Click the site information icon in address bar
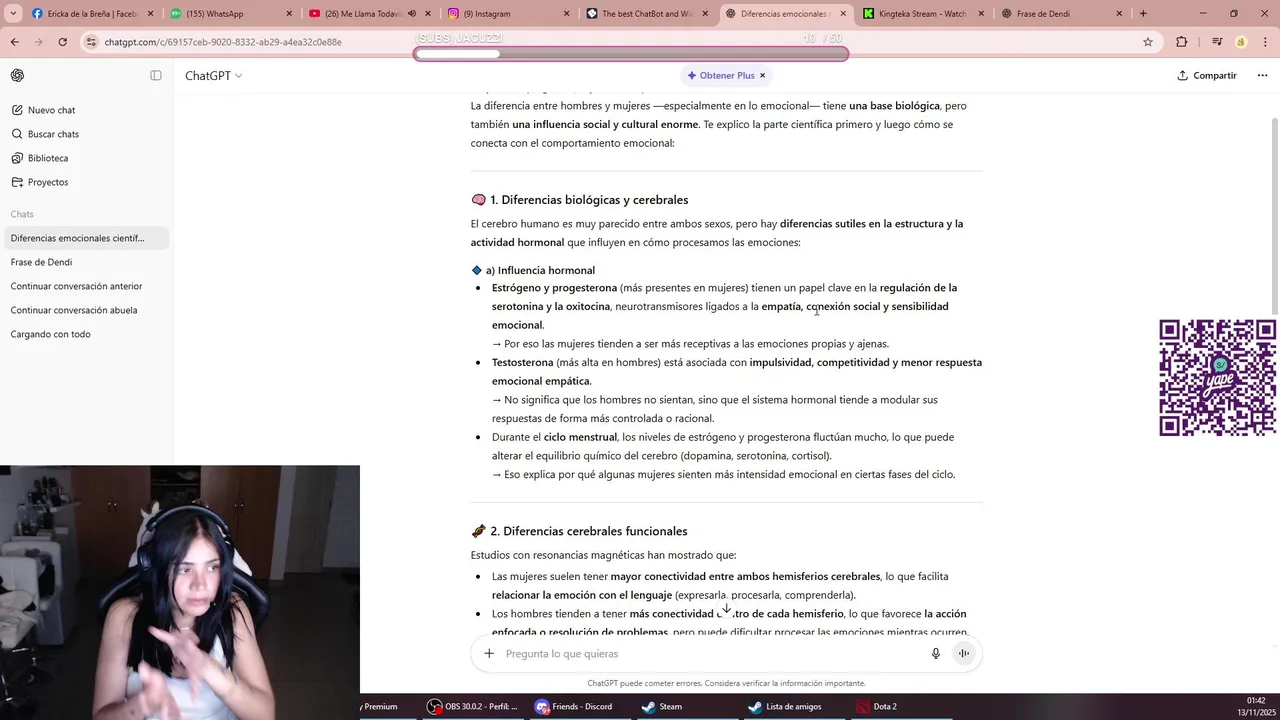1280x720 pixels. (x=92, y=42)
